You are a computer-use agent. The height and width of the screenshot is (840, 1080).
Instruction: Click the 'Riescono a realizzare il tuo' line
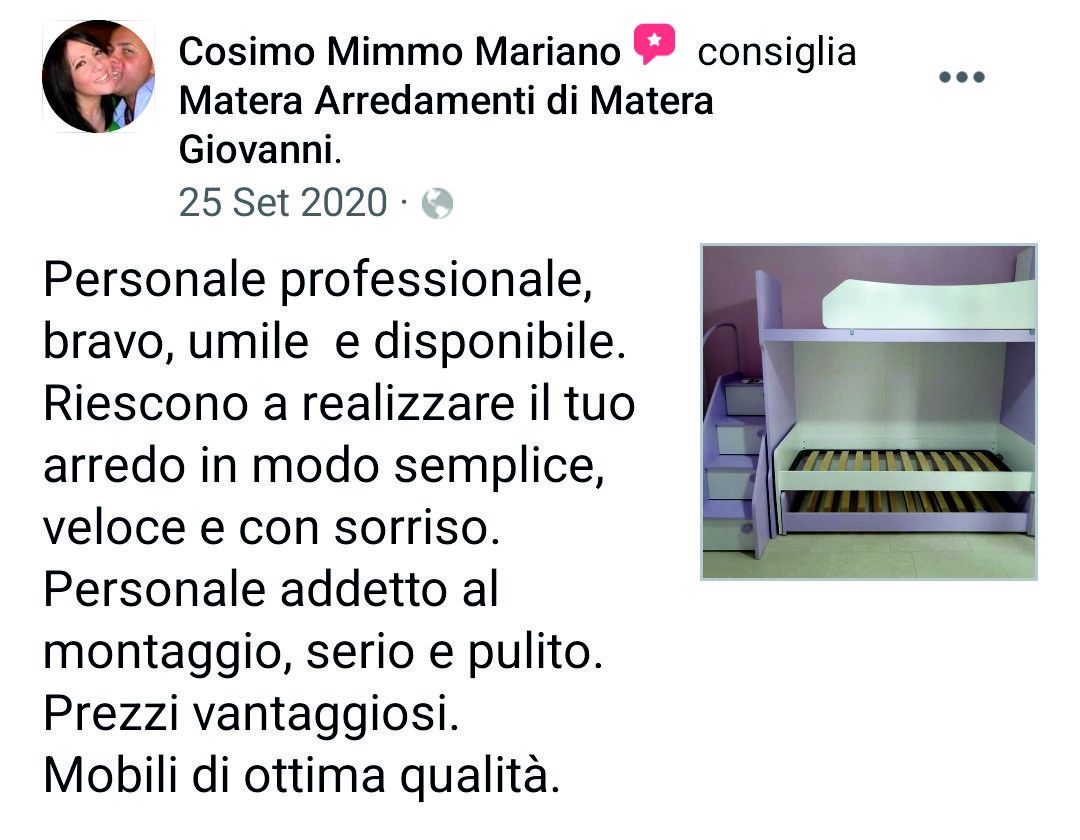coord(339,404)
